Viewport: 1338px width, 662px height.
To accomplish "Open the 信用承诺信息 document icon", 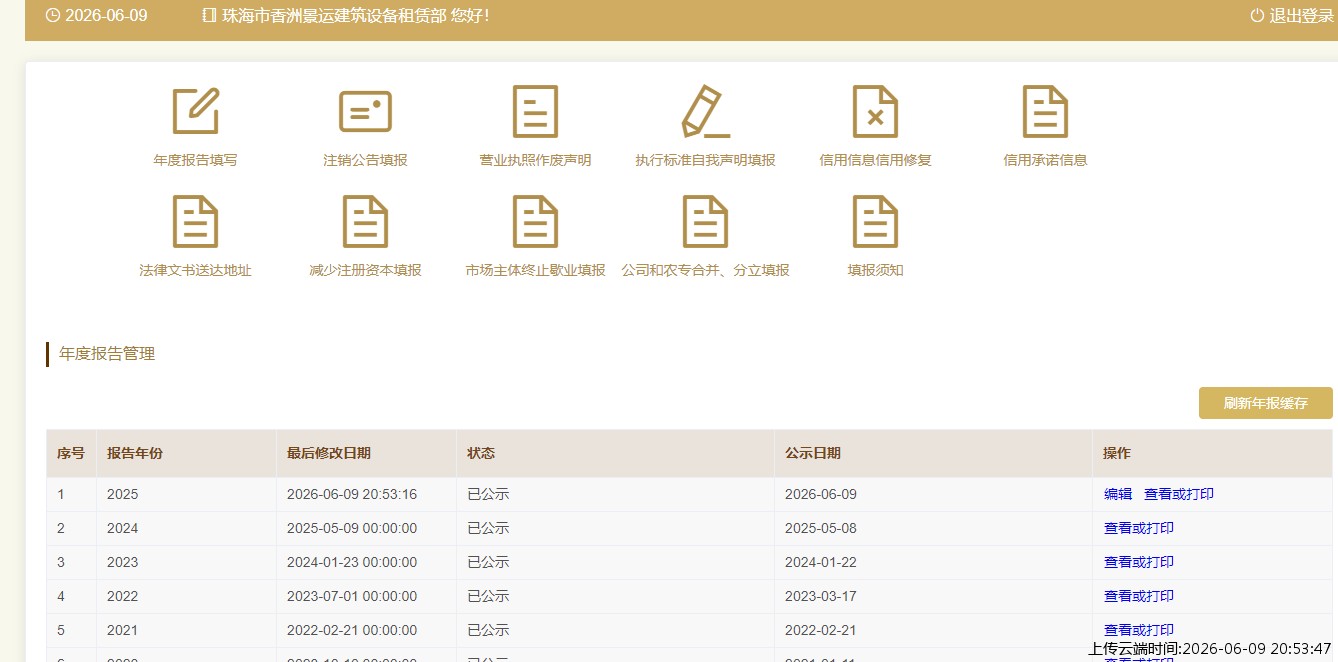I will [1045, 111].
